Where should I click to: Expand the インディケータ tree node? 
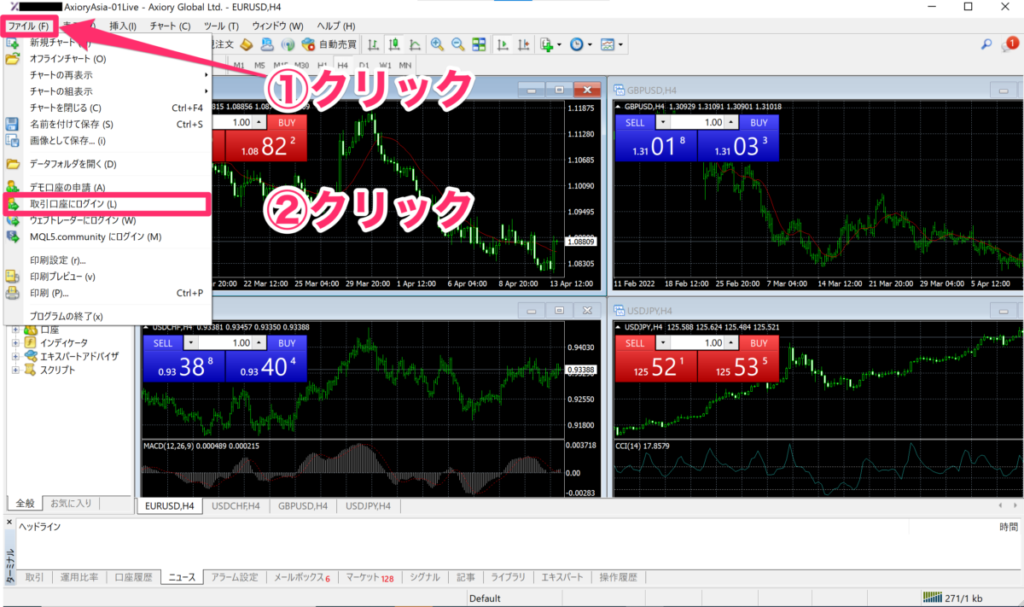tap(15, 343)
